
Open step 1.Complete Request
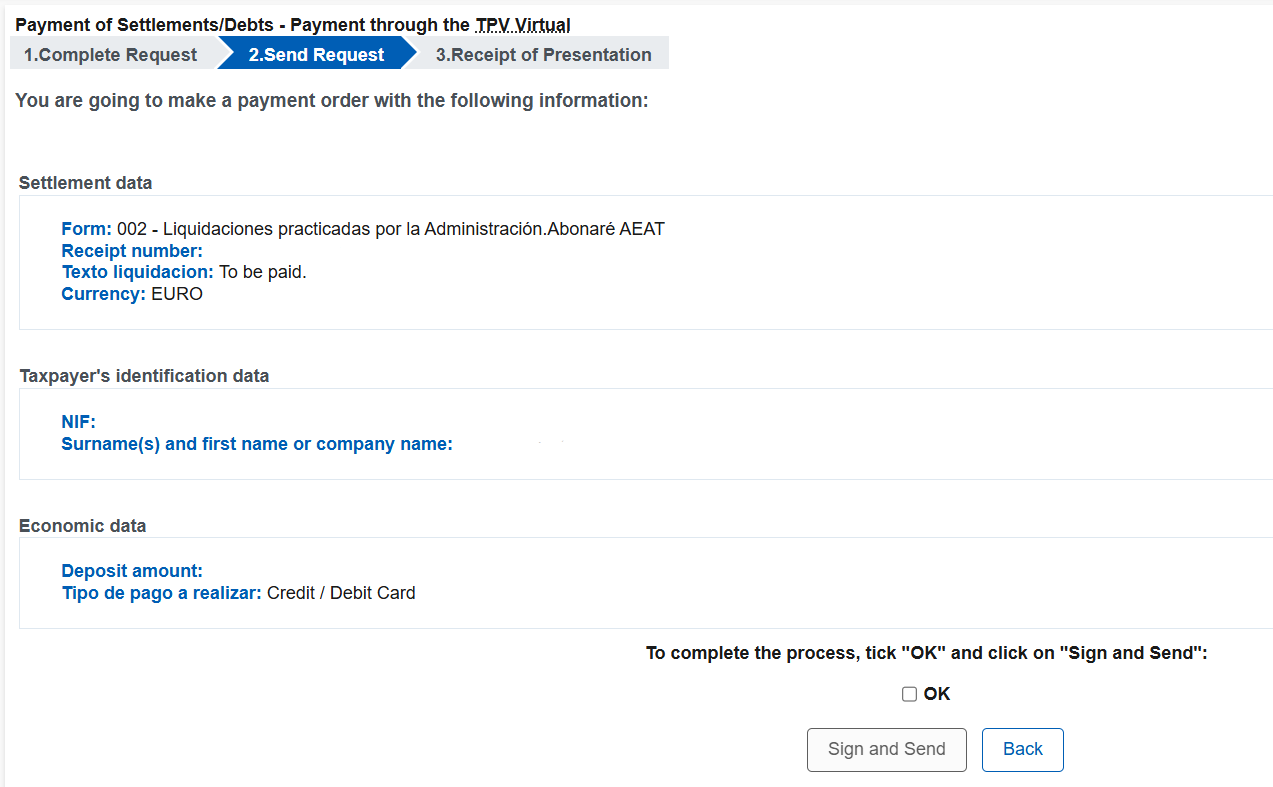point(110,54)
